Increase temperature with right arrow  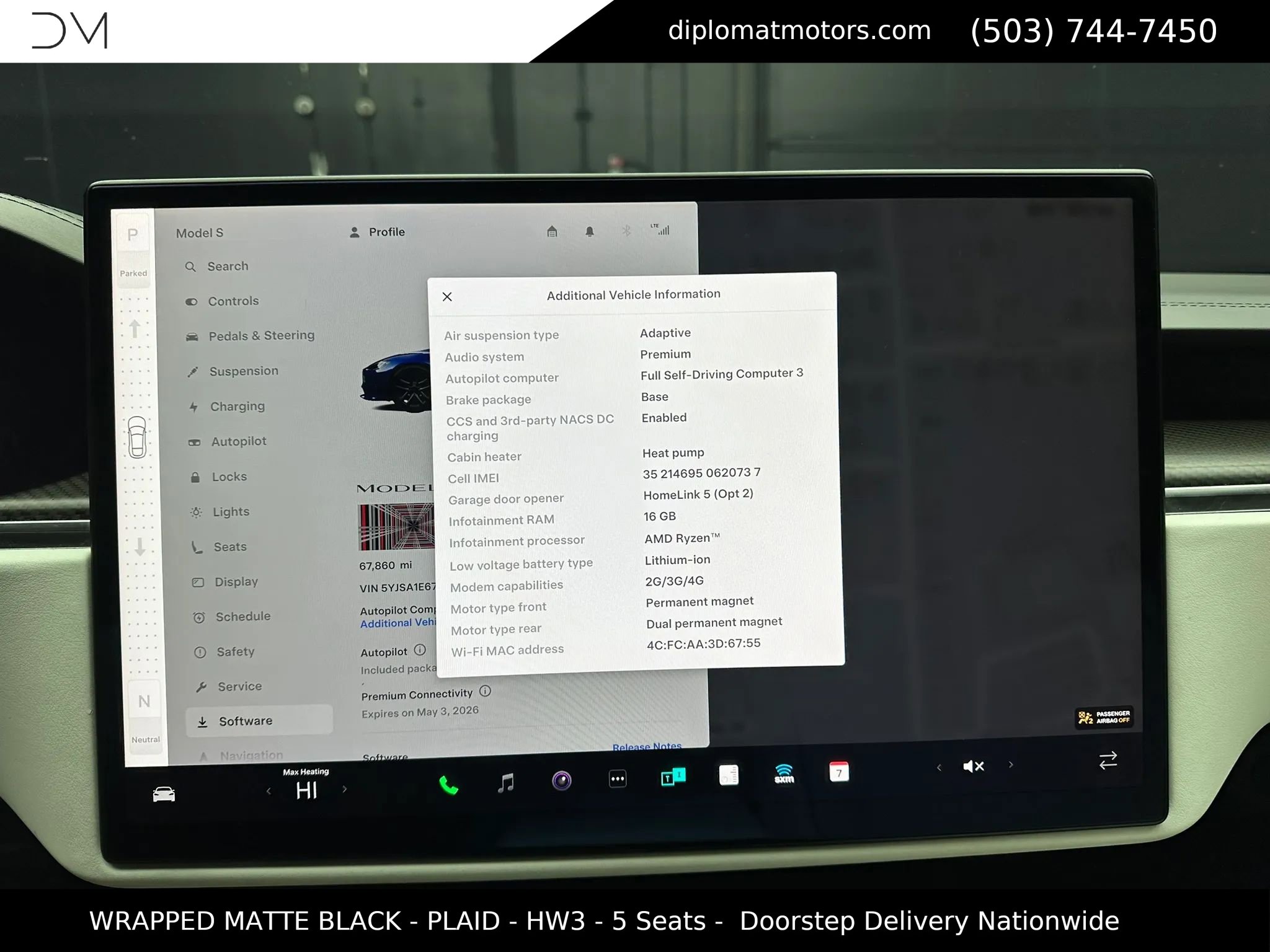(x=345, y=789)
